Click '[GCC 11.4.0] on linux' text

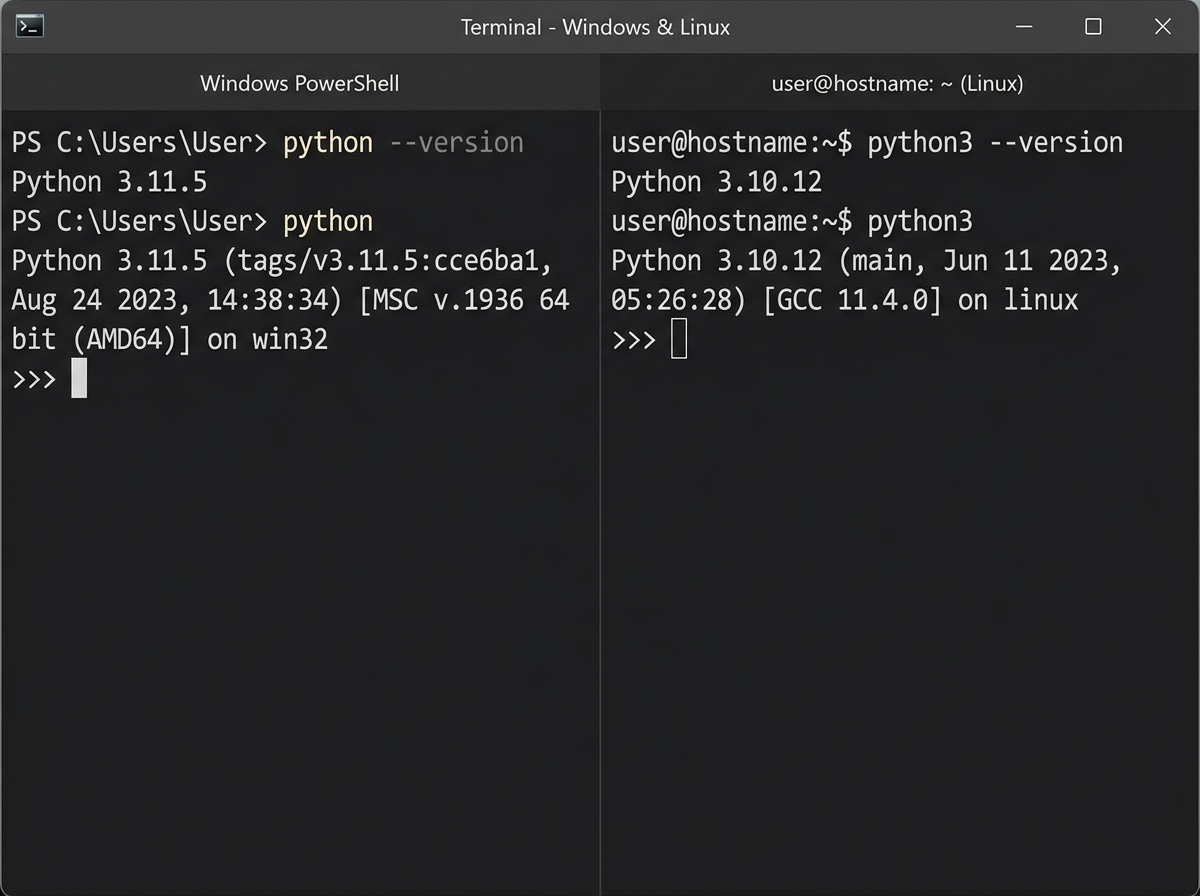coord(921,300)
